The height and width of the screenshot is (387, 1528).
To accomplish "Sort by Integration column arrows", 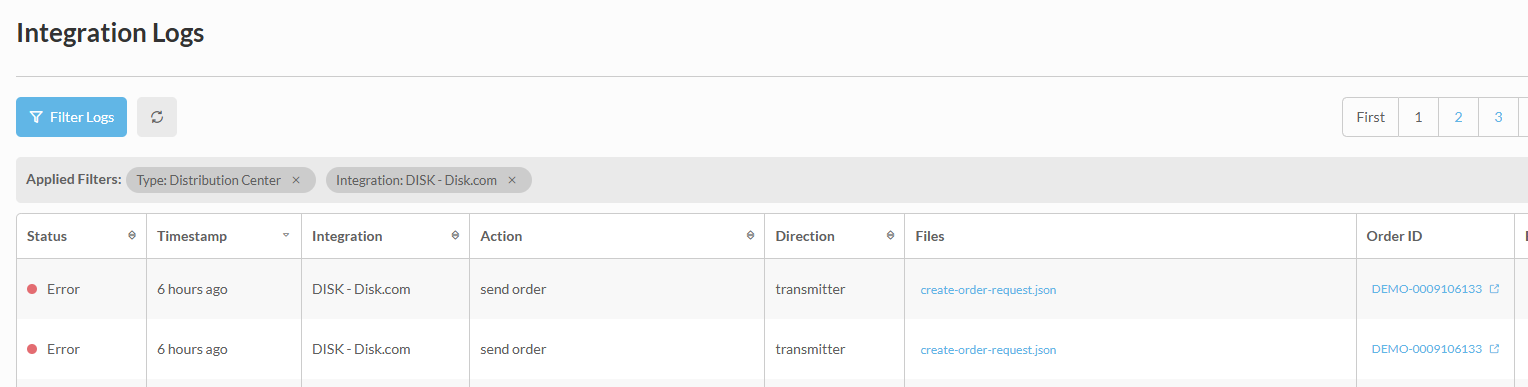I will pyautogui.click(x=455, y=236).
